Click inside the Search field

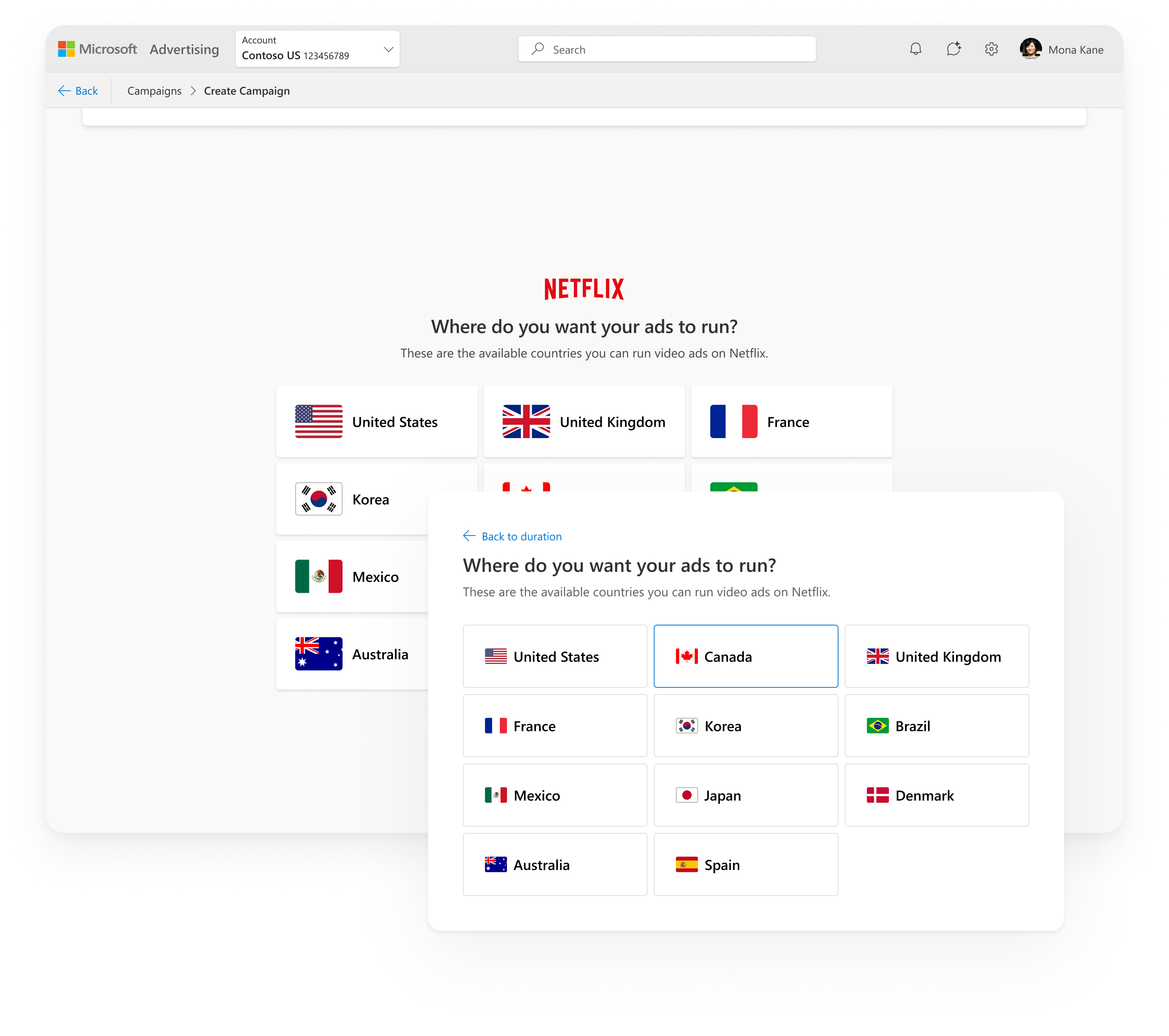(667, 49)
